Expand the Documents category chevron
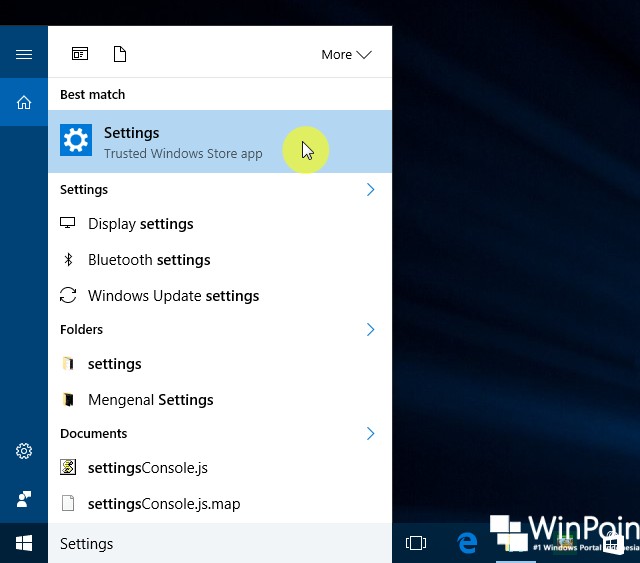The width and height of the screenshot is (640, 563). pos(370,434)
